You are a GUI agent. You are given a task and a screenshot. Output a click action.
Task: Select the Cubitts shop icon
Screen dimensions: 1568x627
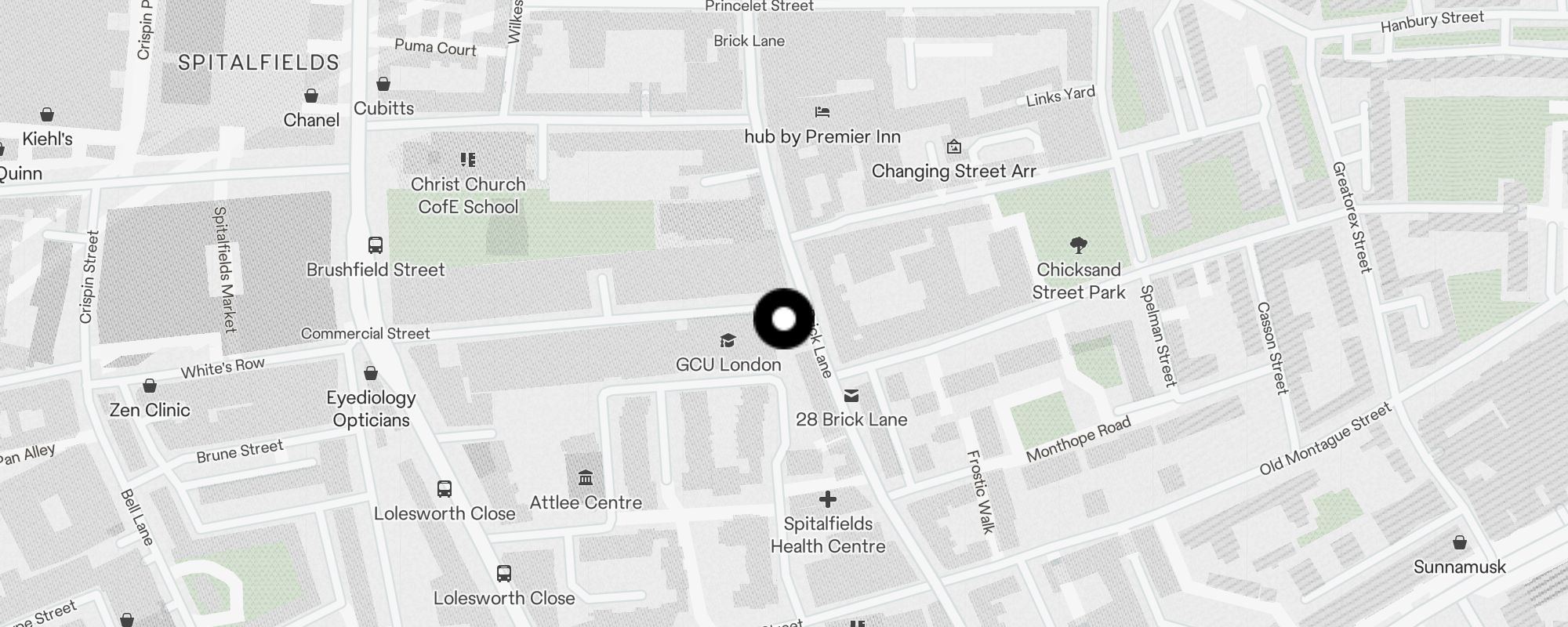(x=383, y=83)
